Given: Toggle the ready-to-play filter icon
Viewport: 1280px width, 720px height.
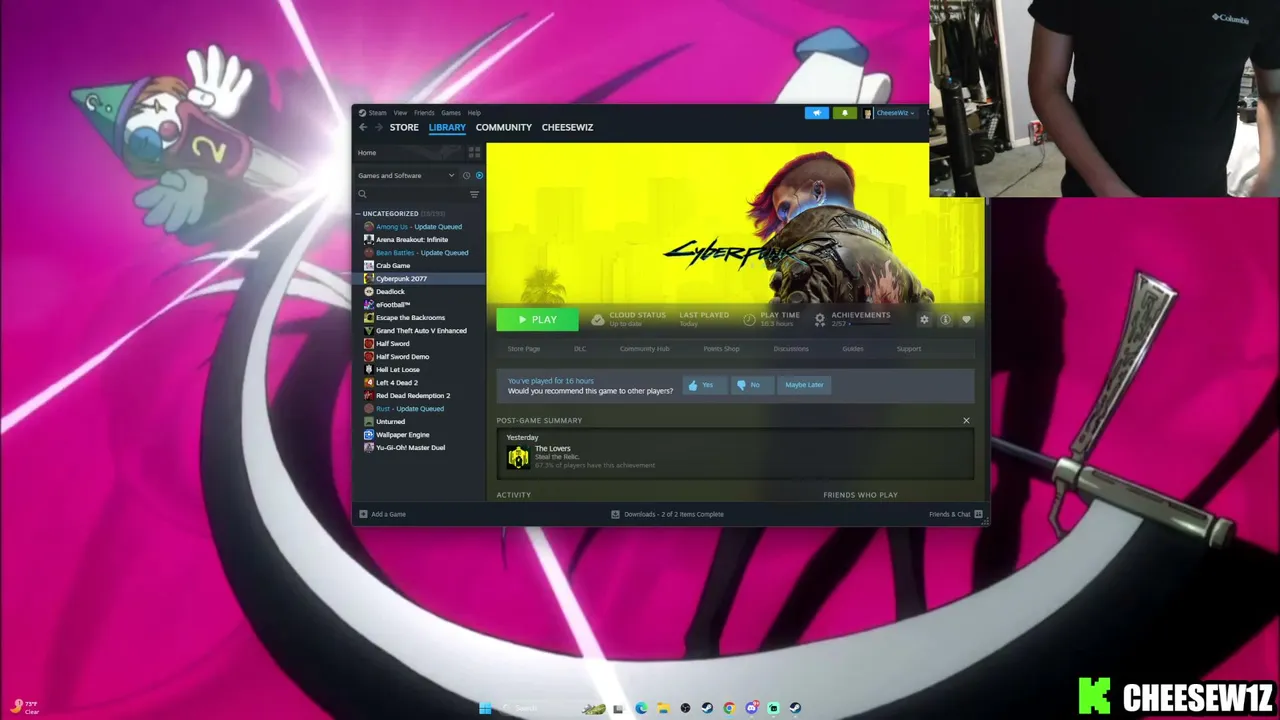Looking at the screenshot, I should [479, 175].
